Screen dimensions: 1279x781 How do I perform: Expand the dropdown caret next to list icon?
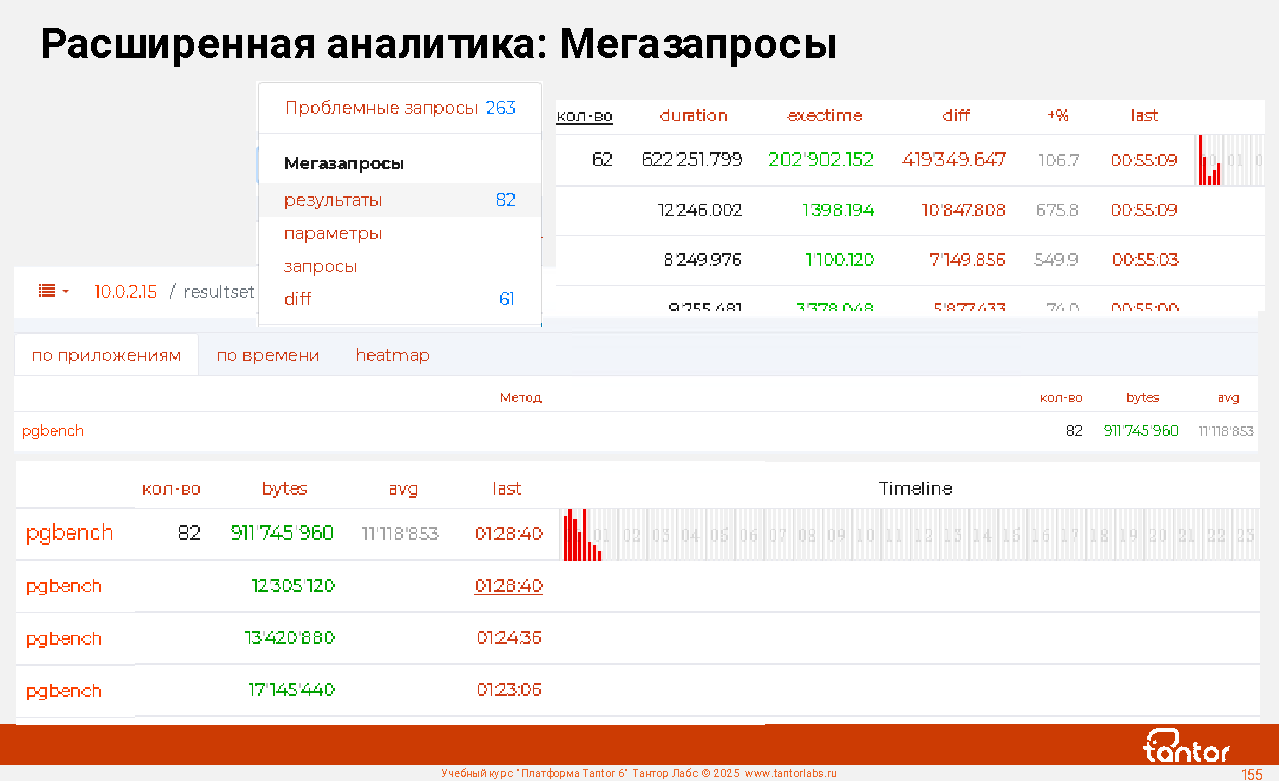(66, 292)
